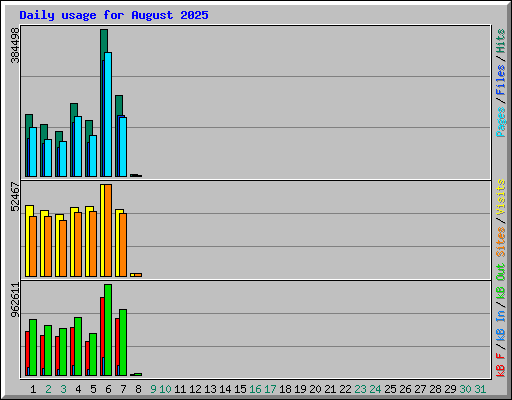The width and height of the screenshot is (512, 400).
Task: Click day 24 on the x-axis
Action: coord(375,389)
